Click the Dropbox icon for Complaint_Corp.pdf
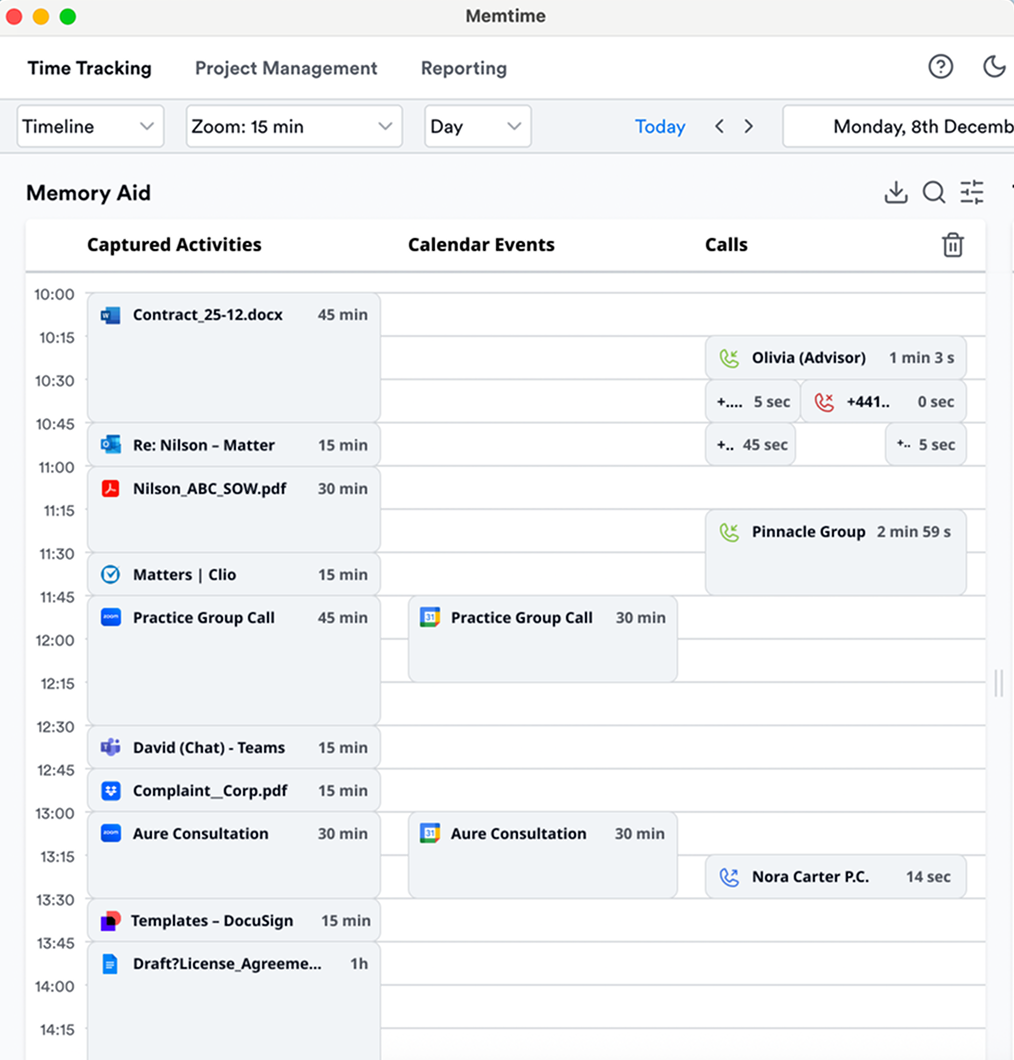 coord(110,790)
